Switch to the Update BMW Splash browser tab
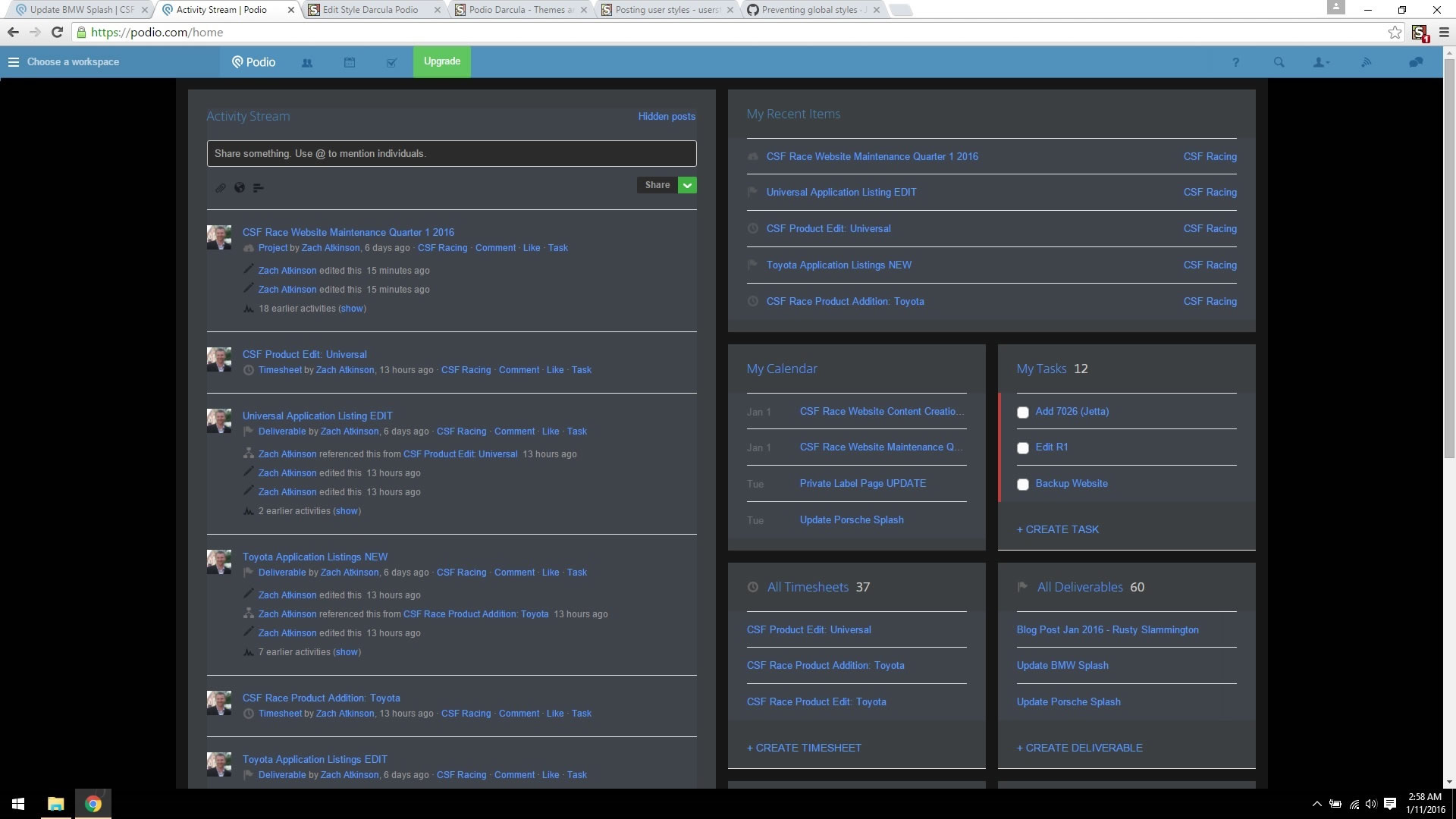 80,10
